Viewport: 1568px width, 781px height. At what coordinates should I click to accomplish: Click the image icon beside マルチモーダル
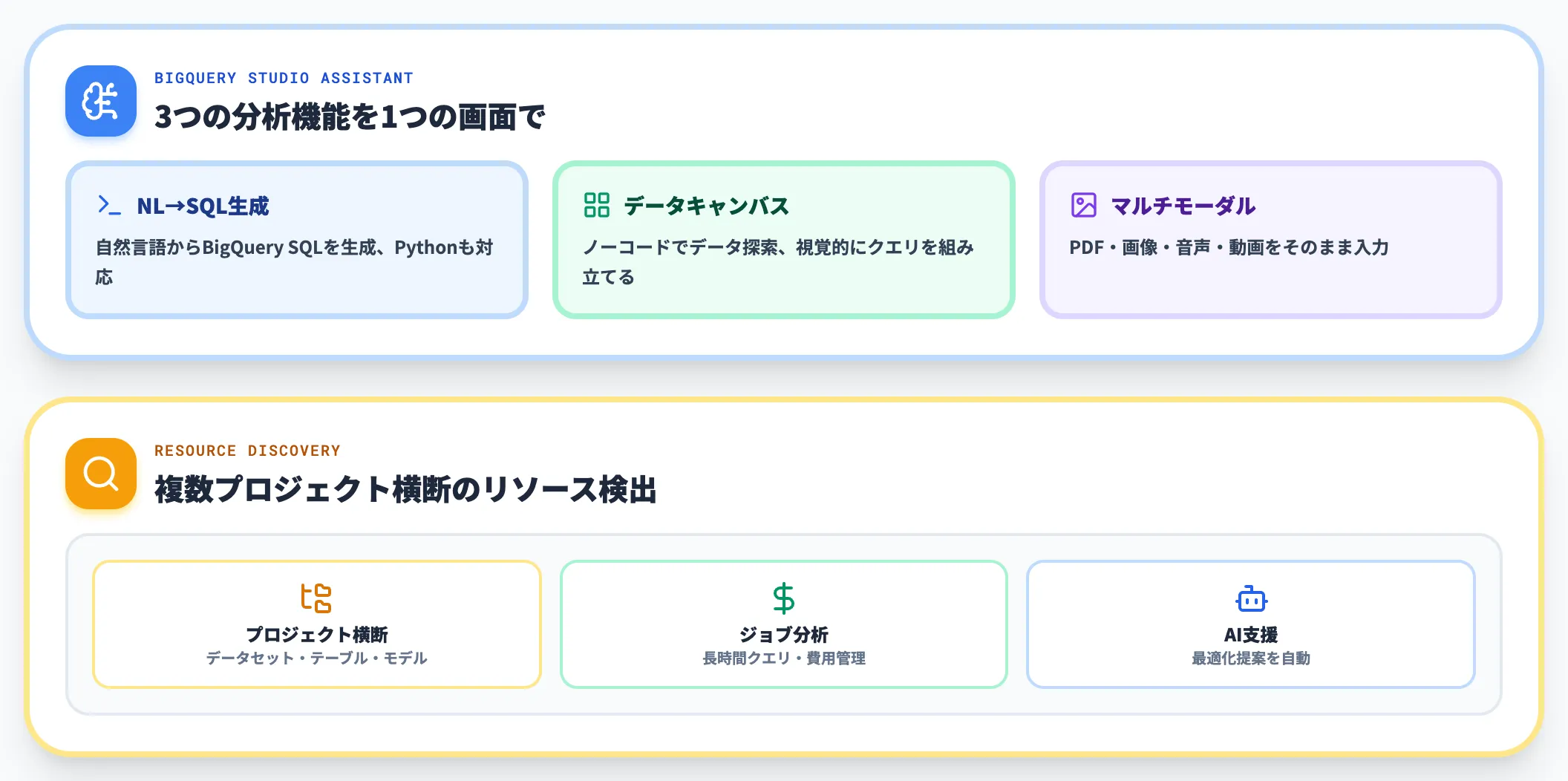(1083, 205)
